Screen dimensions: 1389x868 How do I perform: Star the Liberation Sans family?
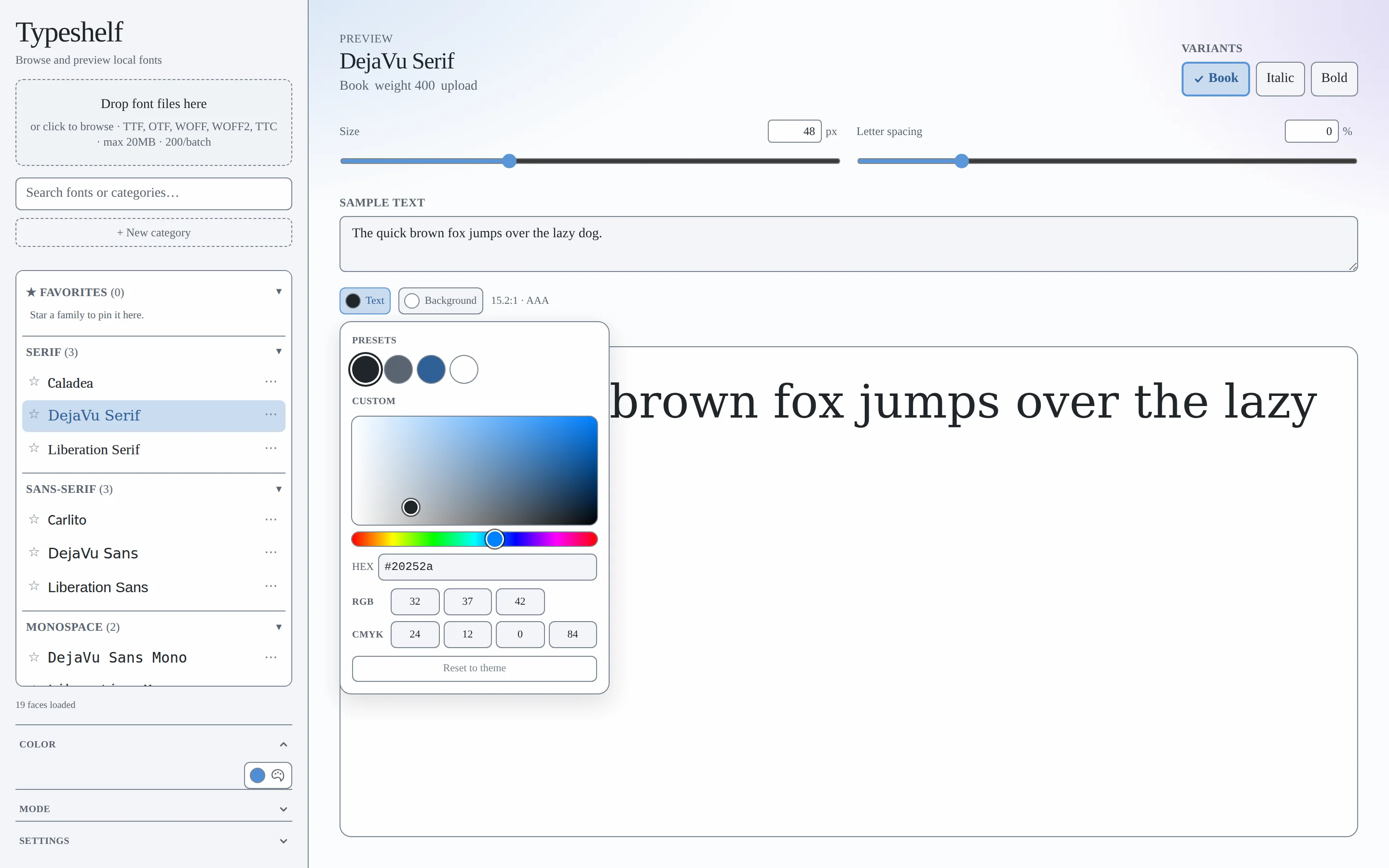coord(34,586)
